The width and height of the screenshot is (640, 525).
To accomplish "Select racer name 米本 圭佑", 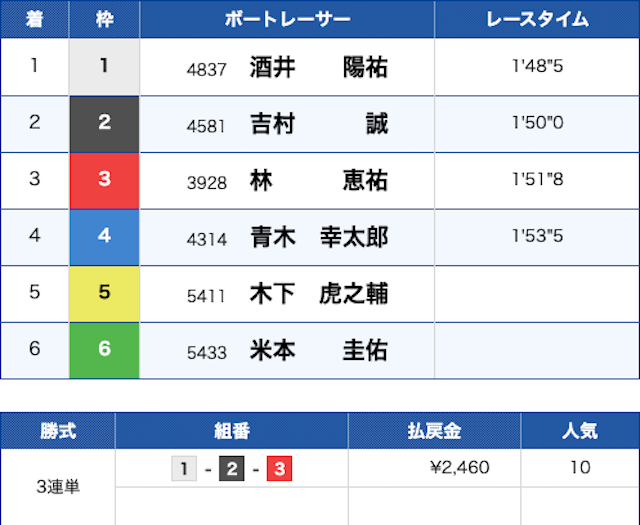I will tap(318, 351).
